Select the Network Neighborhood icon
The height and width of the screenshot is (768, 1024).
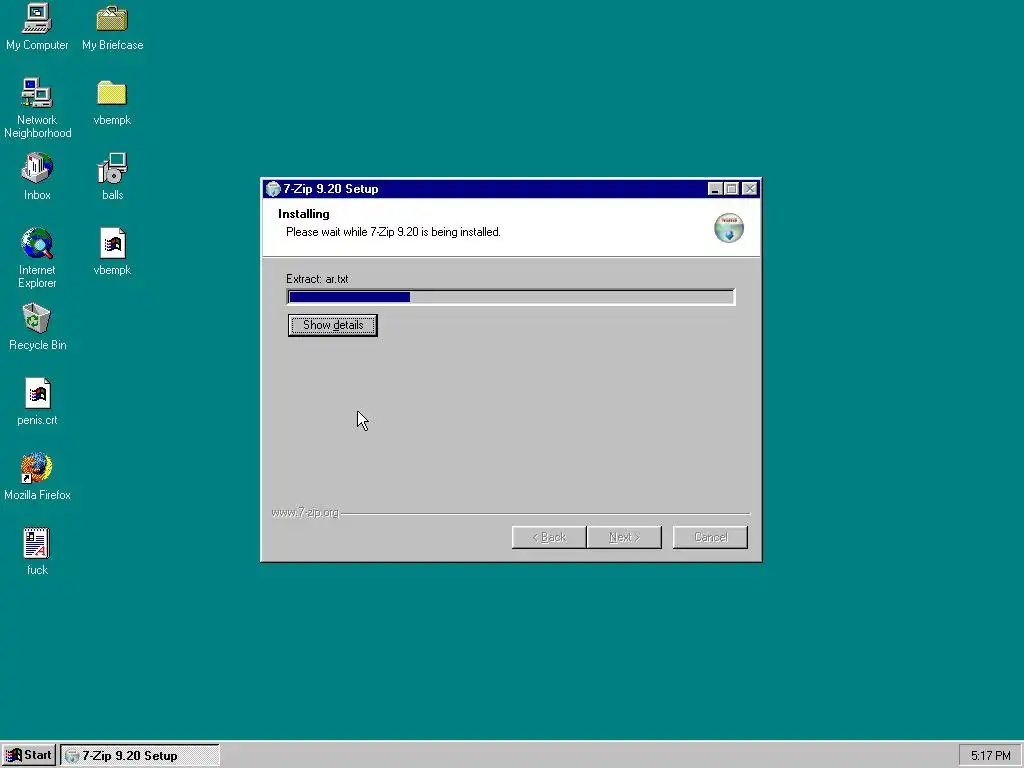coord(37,108)
